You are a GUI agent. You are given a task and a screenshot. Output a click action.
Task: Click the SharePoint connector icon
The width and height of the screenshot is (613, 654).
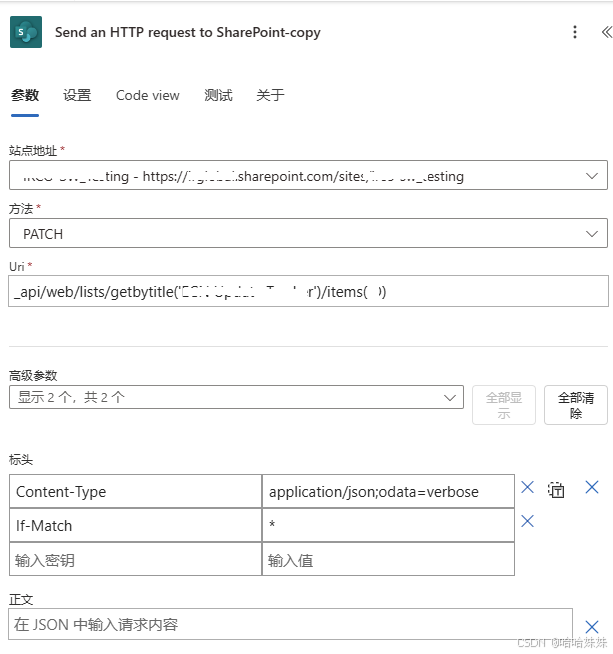pos(26,32)
